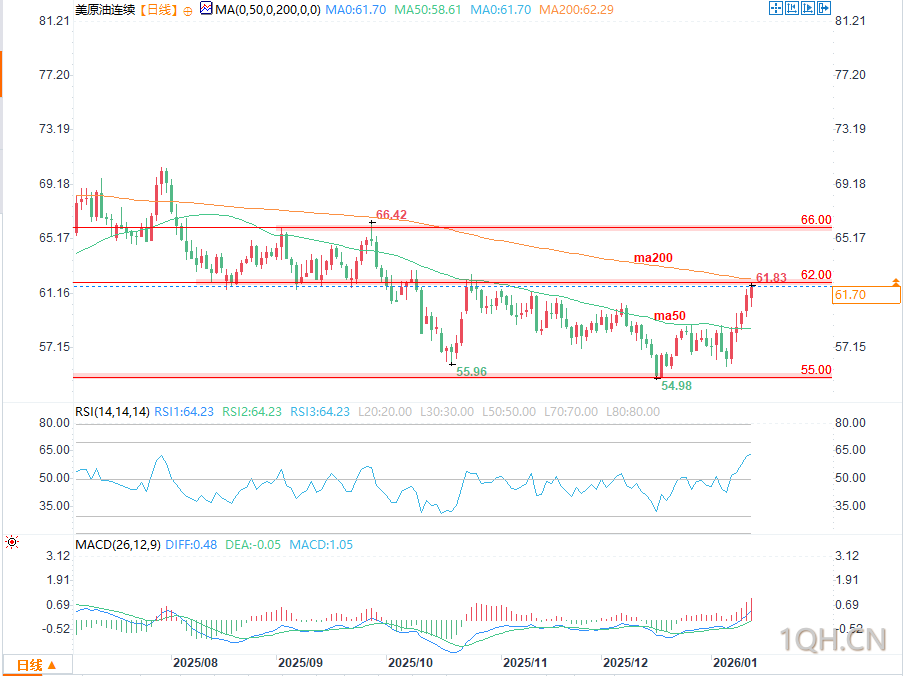Image resolution: width=903 pixels, height=676 pixels.
Task: Click the DEA:-0.05 value
Action: [253, 545]
